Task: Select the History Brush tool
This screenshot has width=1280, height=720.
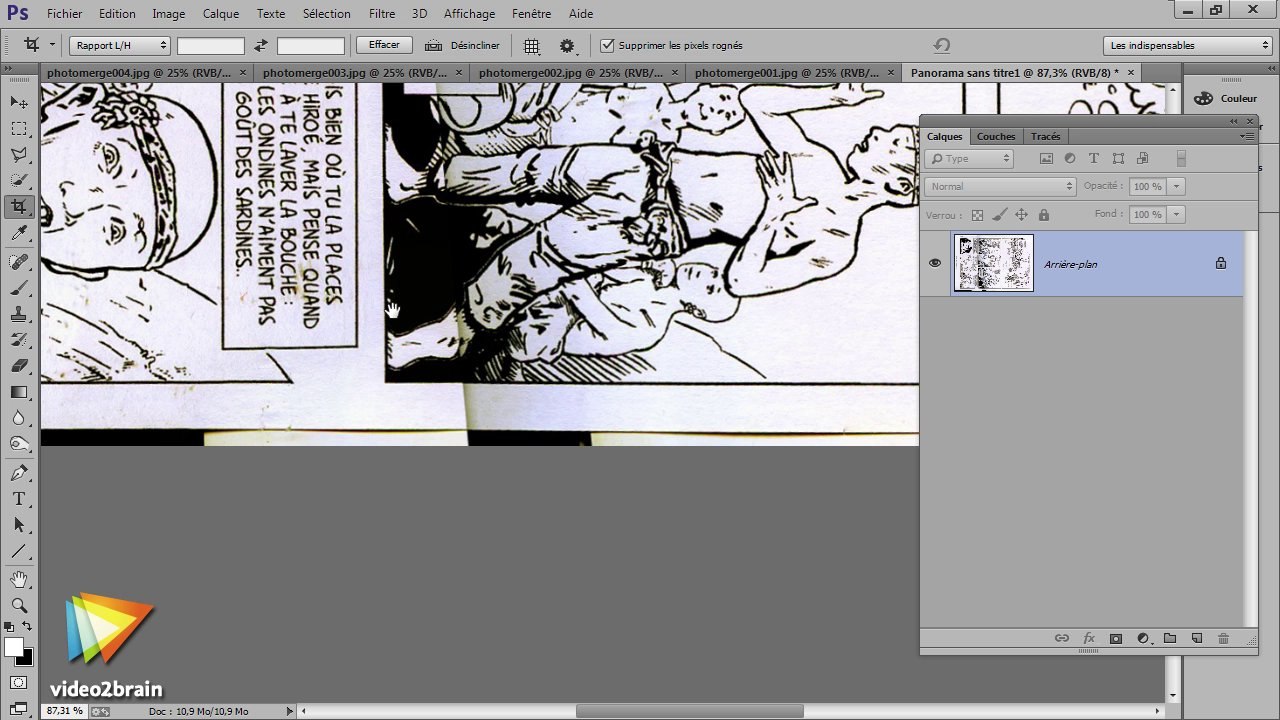Action: 19,339
